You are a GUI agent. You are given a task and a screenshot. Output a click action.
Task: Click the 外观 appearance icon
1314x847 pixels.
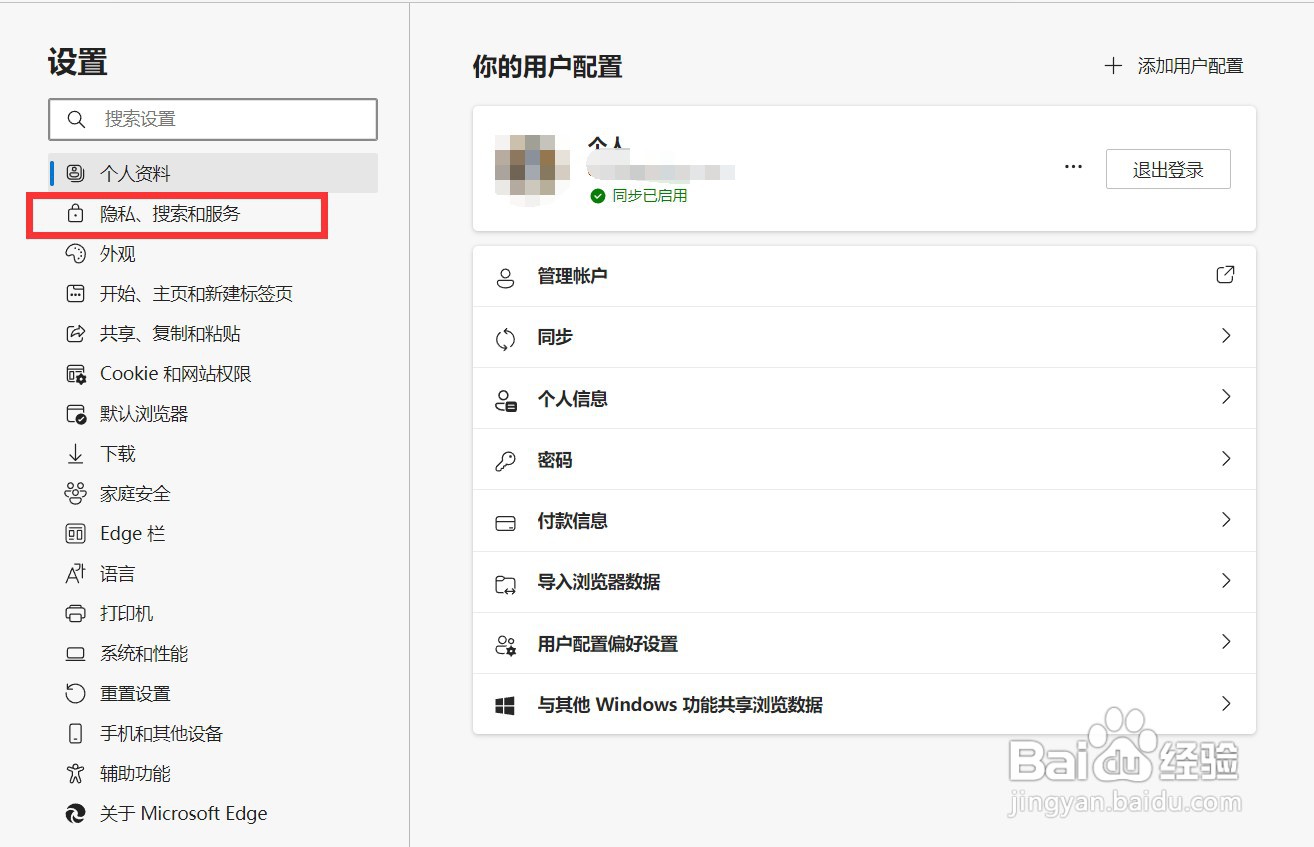click(x=76, y=253)
